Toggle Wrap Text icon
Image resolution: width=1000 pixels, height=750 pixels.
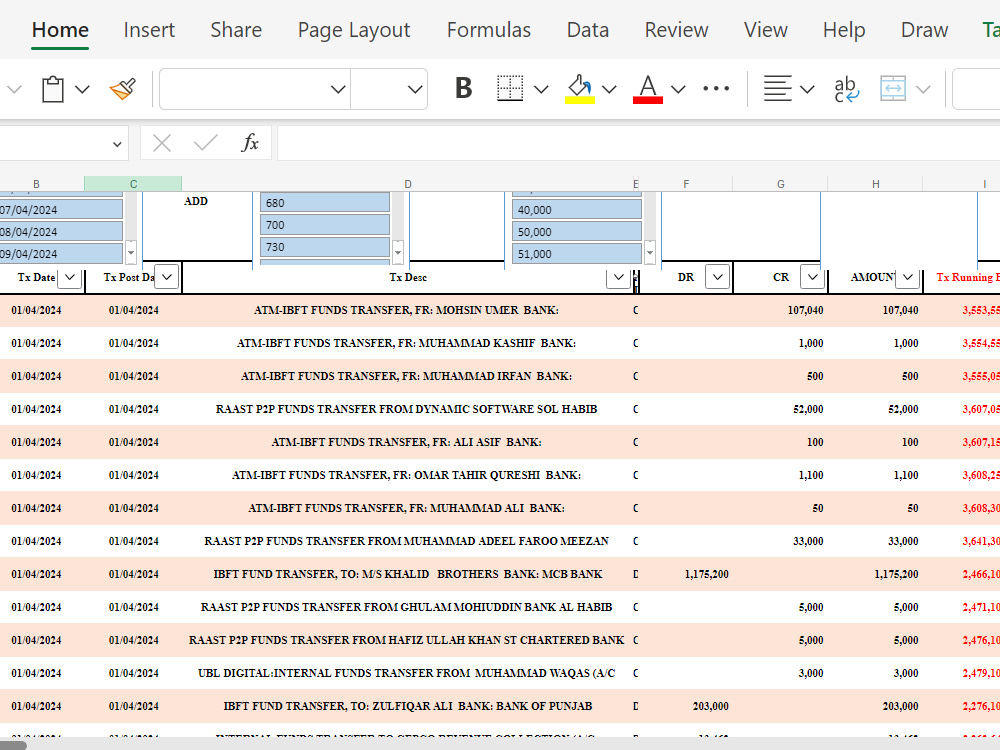pos(846,89)
